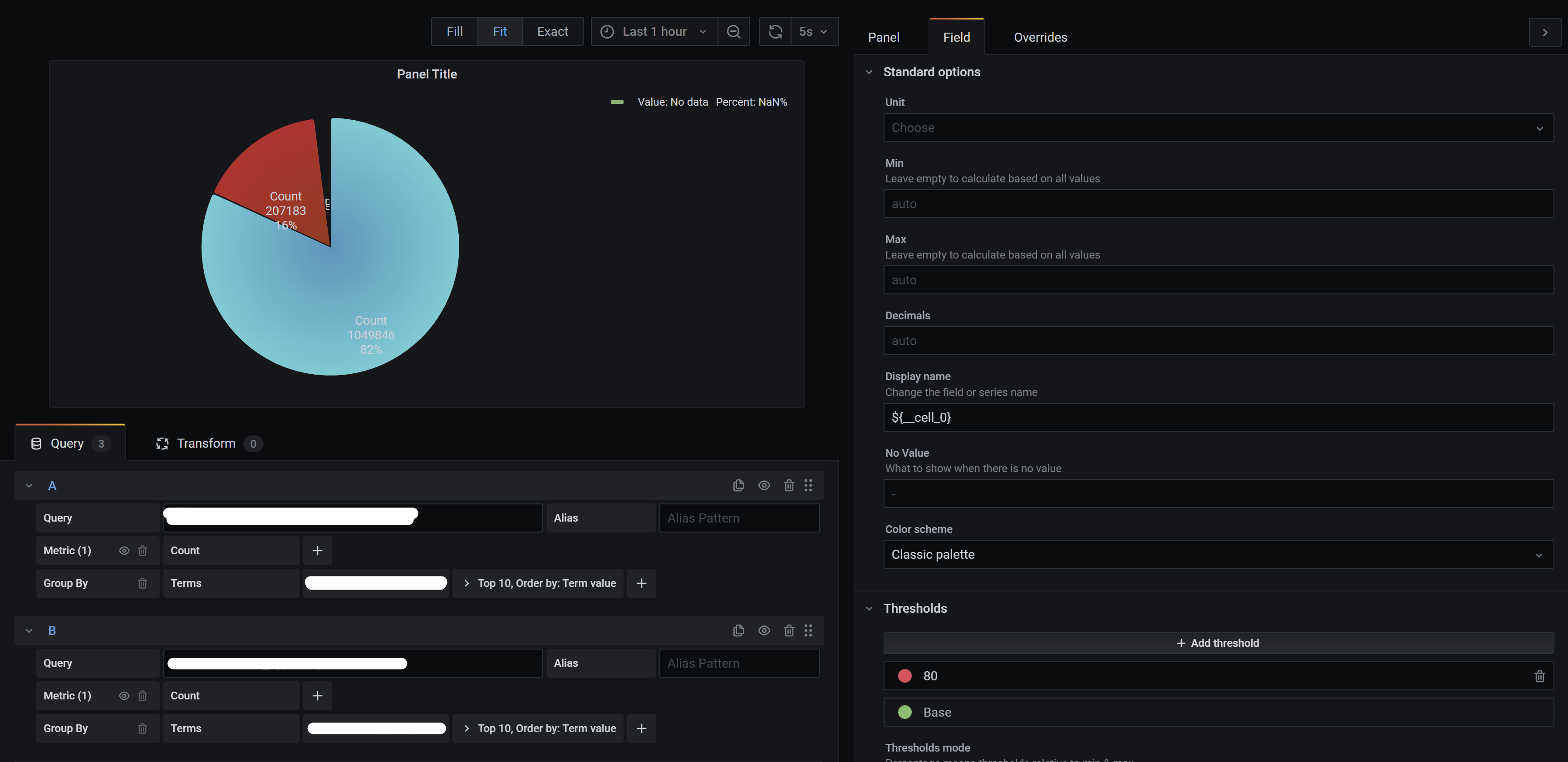Add a second metric to query A

pyautogui.click(x=317, y=550)
